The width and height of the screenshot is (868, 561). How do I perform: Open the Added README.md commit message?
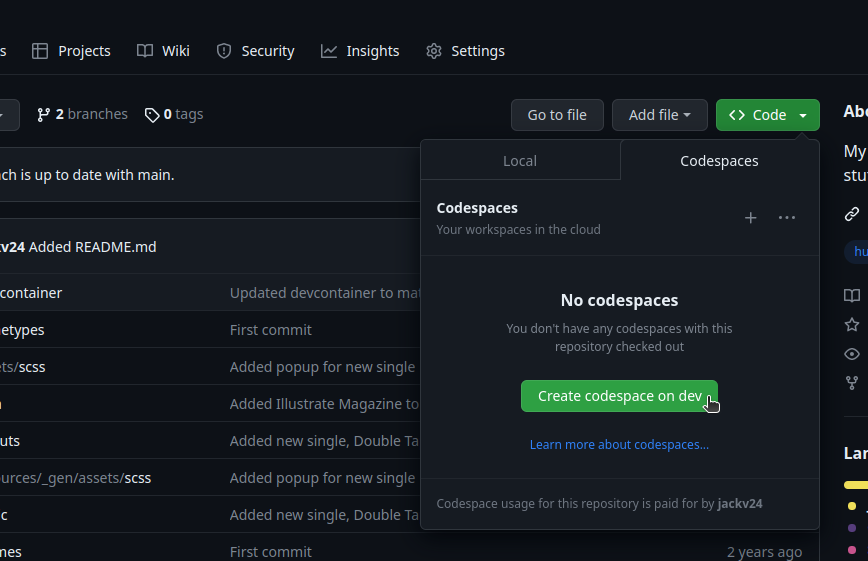pyautogui.click(x=92, y=247)
